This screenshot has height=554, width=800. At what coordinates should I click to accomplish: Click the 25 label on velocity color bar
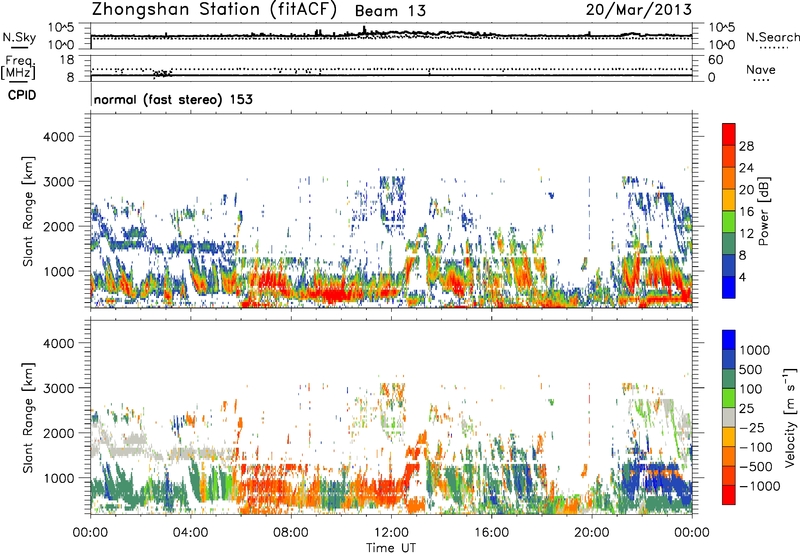point(746,409)
